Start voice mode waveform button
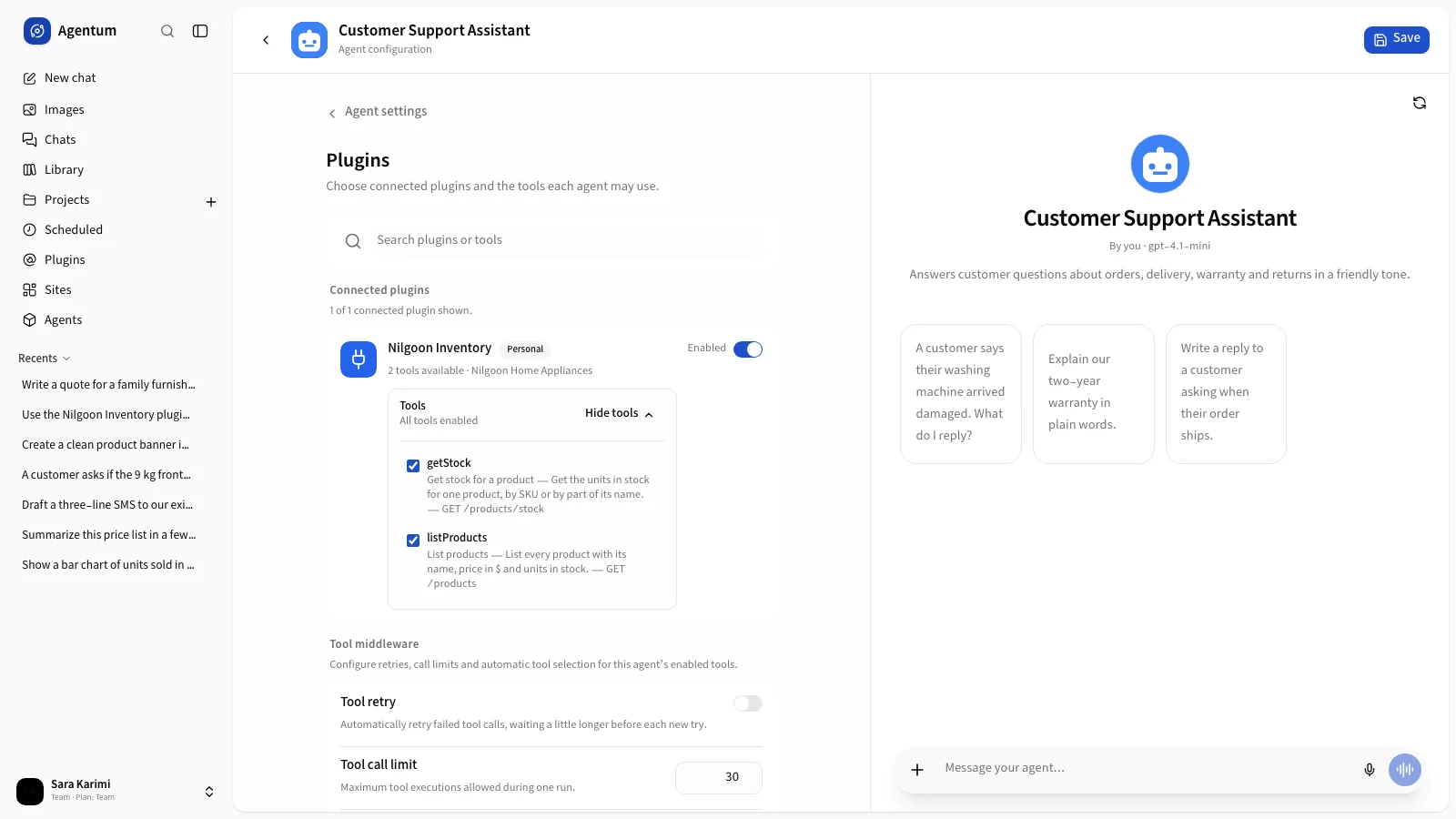This screenshot has width=1456, height=819. tap(1405, 770)
